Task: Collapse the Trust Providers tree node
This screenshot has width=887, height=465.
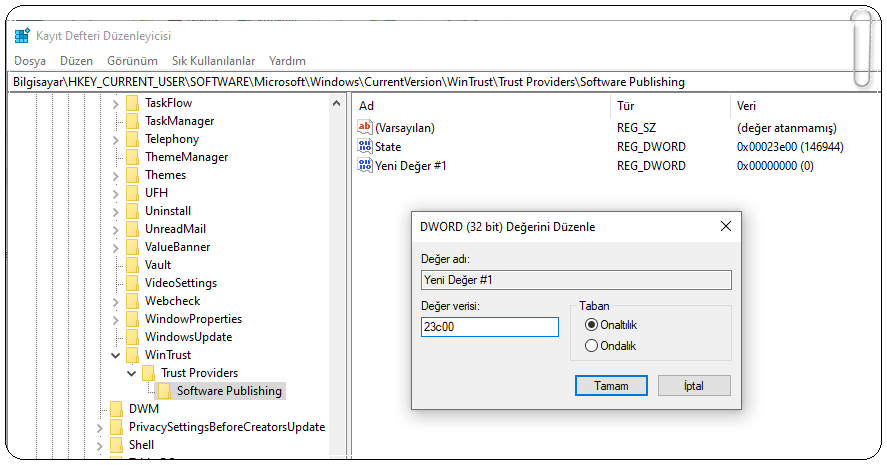Action: pyautogui.click(x=131, y=373)
